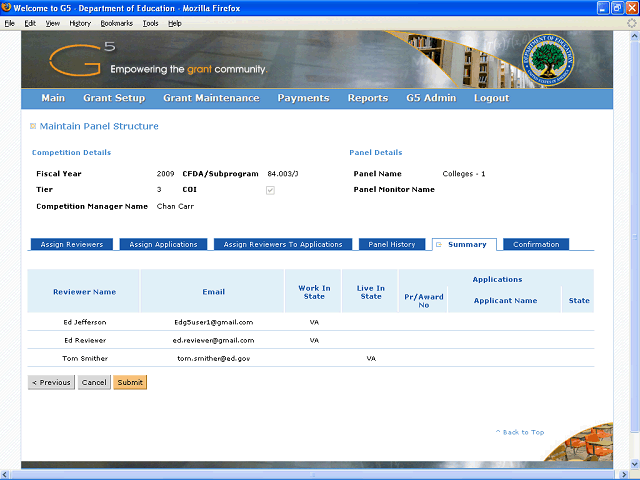Switch to Assign Applications tab
This screenshot has width=640, height=480.
pyautogui.click(x=163, y=244)
